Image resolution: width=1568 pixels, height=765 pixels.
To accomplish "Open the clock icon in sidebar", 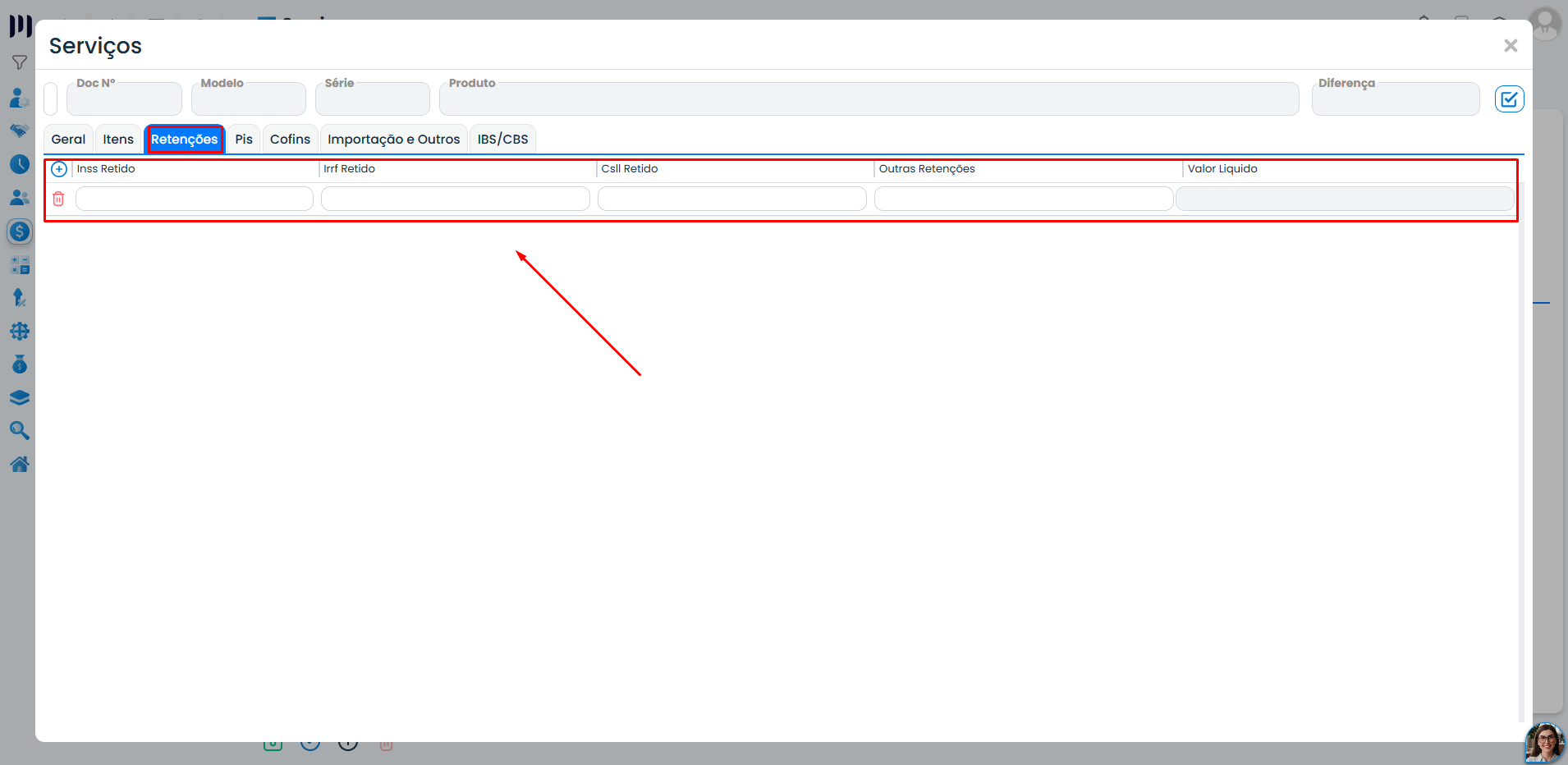I will click(x=20, y=164).
